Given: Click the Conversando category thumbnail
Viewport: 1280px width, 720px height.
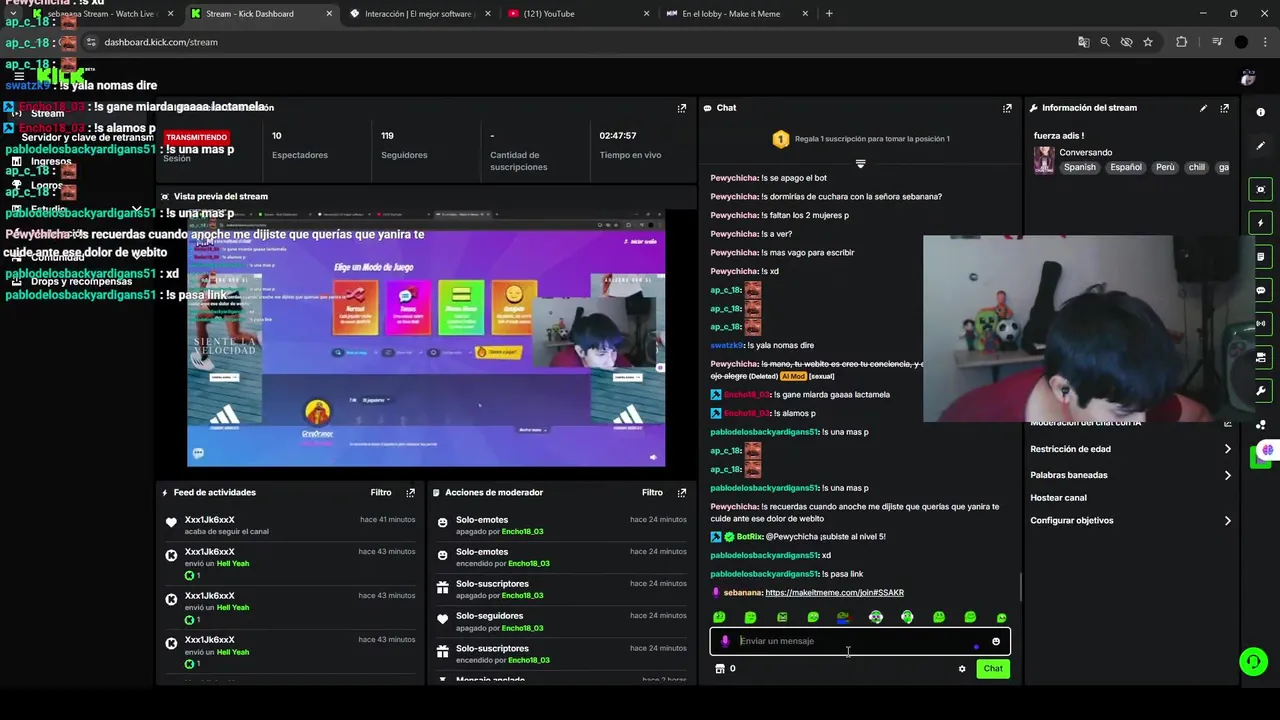Looking at the screenshot, I should (x=1044, y=160).
